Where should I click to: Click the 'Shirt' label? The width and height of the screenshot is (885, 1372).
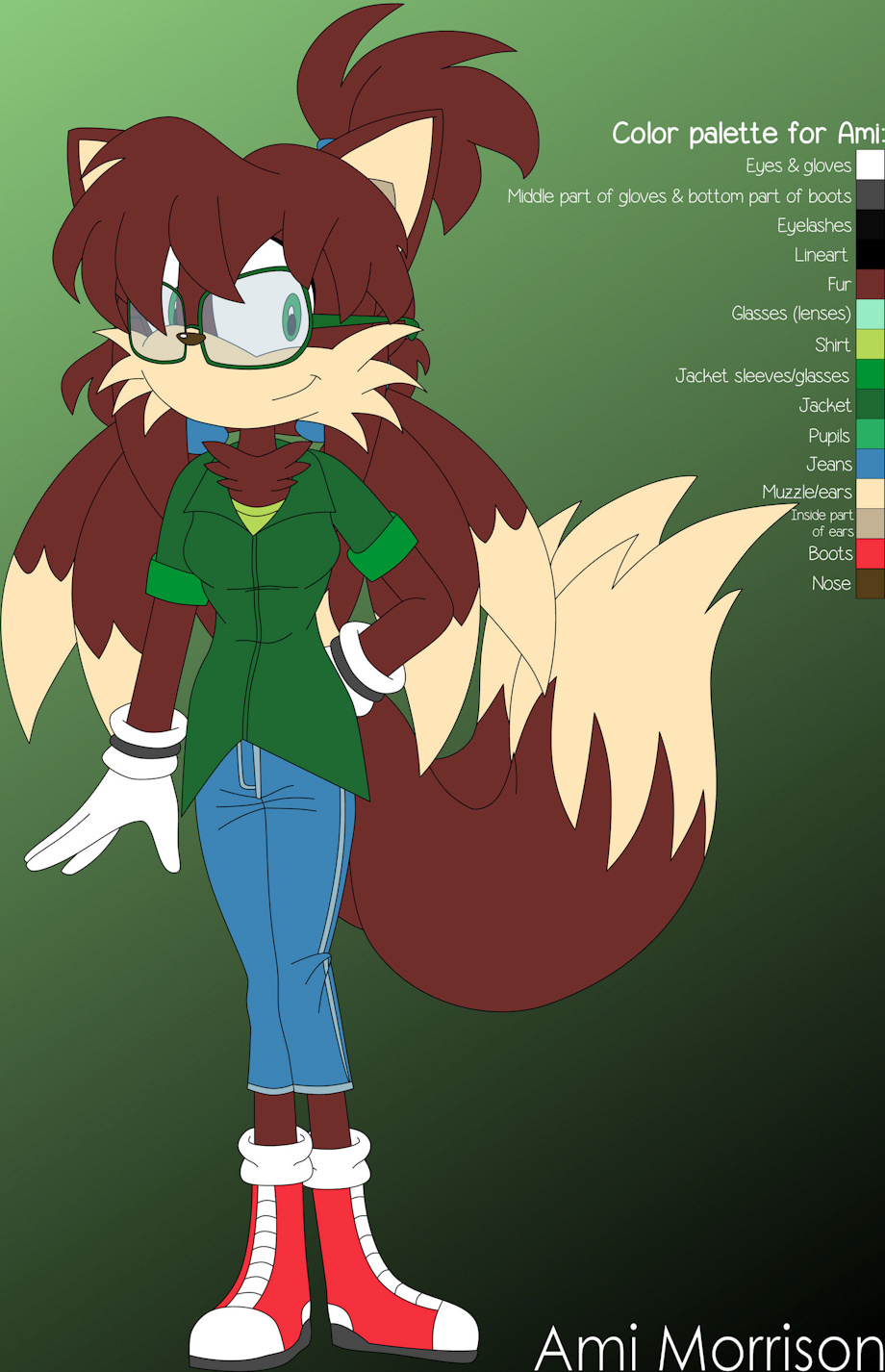833,344
